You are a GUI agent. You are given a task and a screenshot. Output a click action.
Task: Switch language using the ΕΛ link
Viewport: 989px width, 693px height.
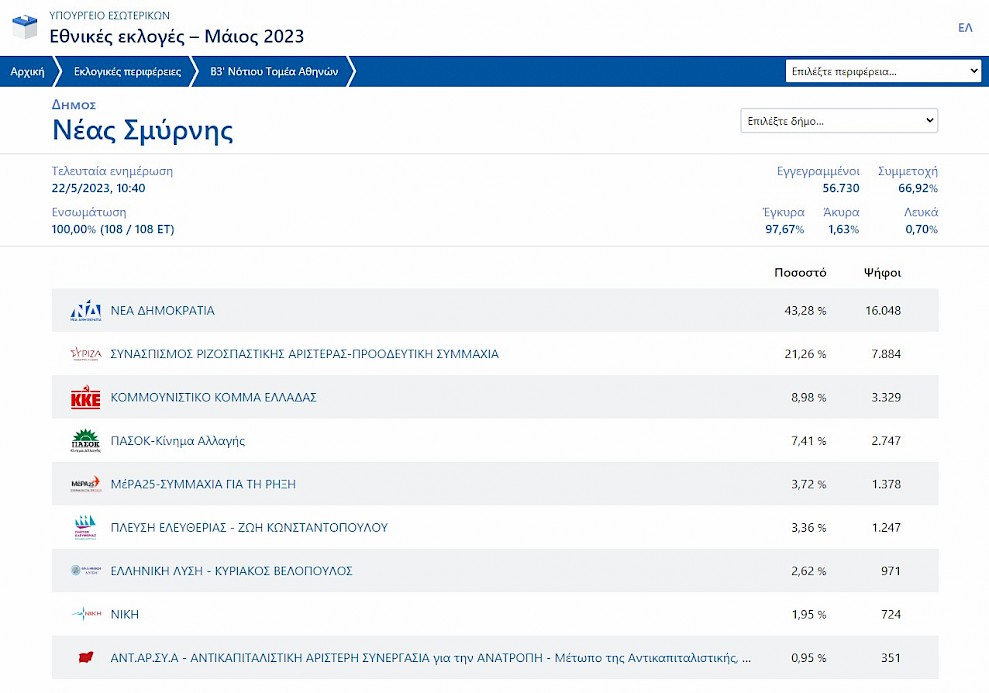[965, 28]
